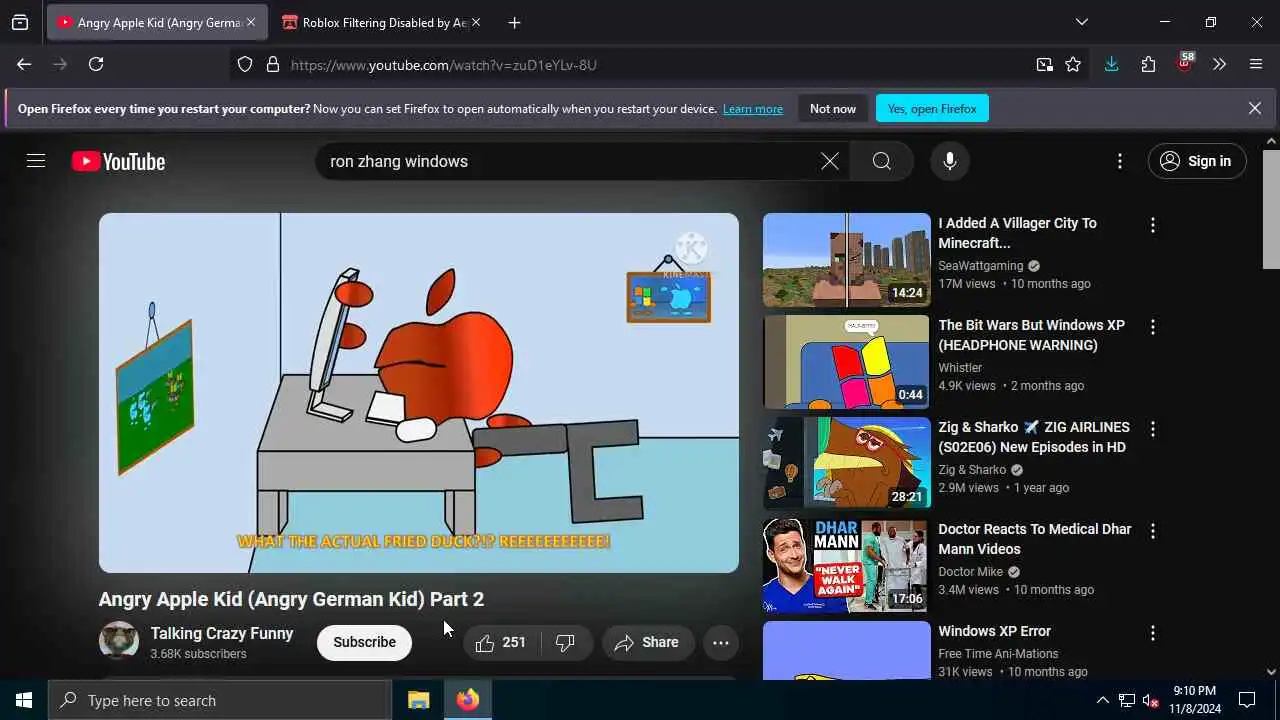Viewport: 1280px width, 720px height.
Task: Open Talking Crazy Funny channel avatar
Action: pos(119,642)
